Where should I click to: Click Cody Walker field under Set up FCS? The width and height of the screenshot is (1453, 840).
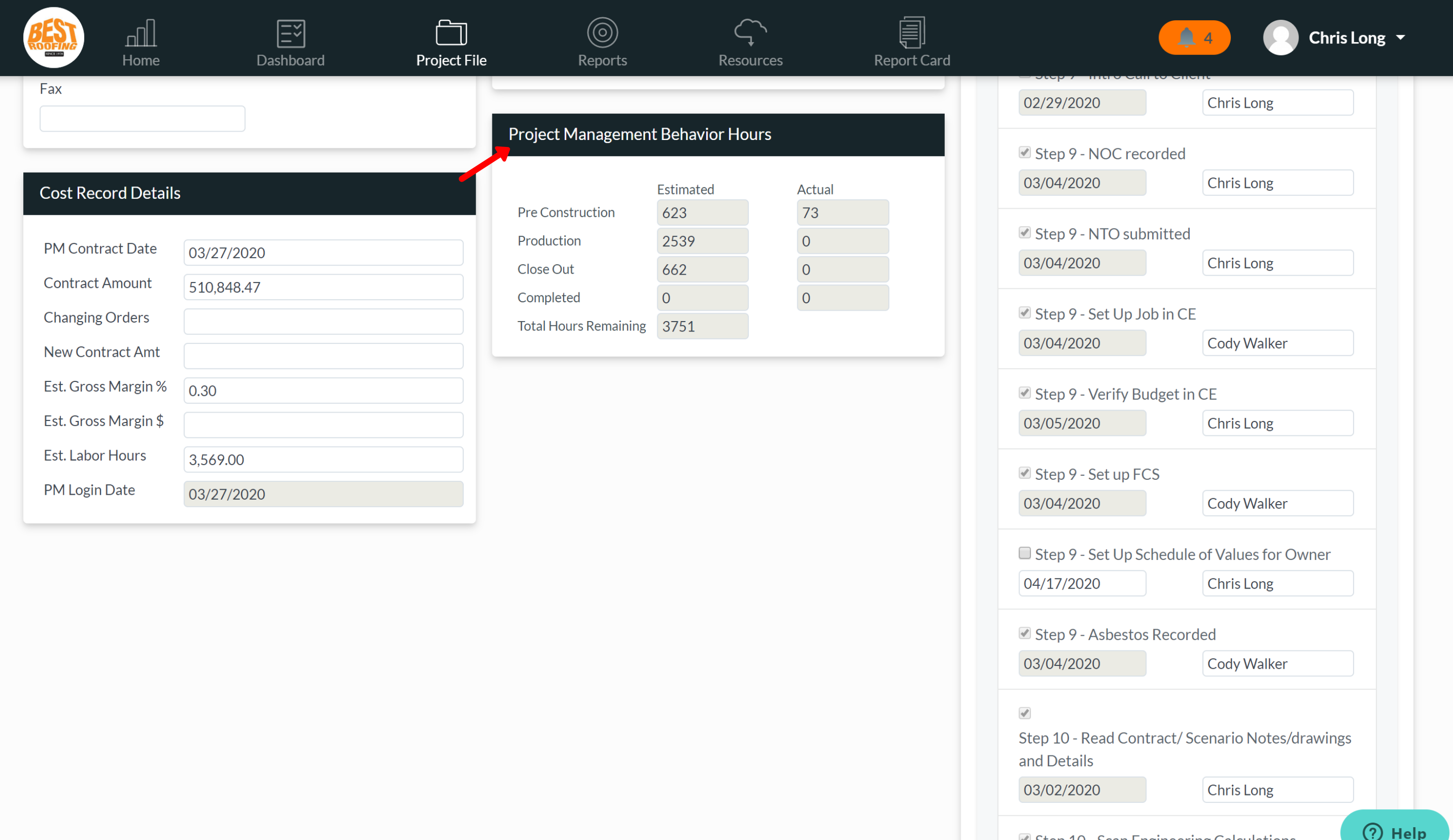1277,503
